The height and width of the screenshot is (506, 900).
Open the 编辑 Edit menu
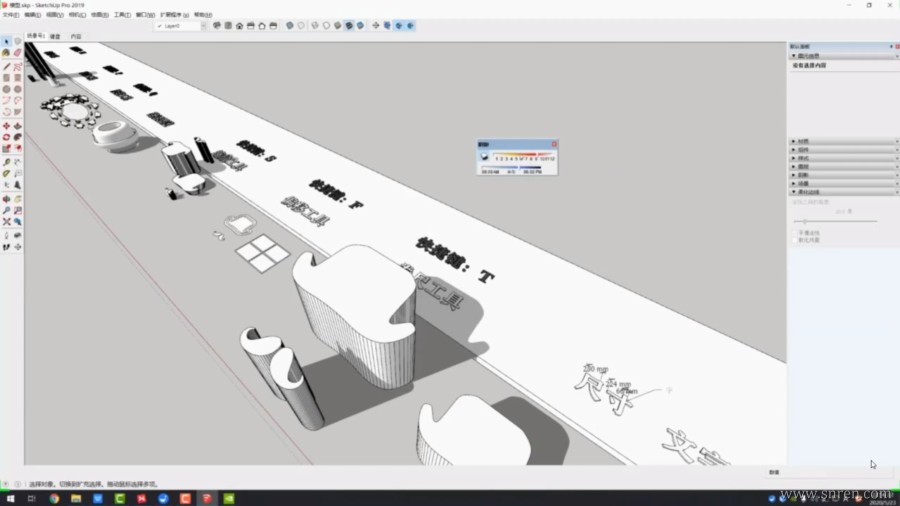pyautogui.click(x=33, y=14)
